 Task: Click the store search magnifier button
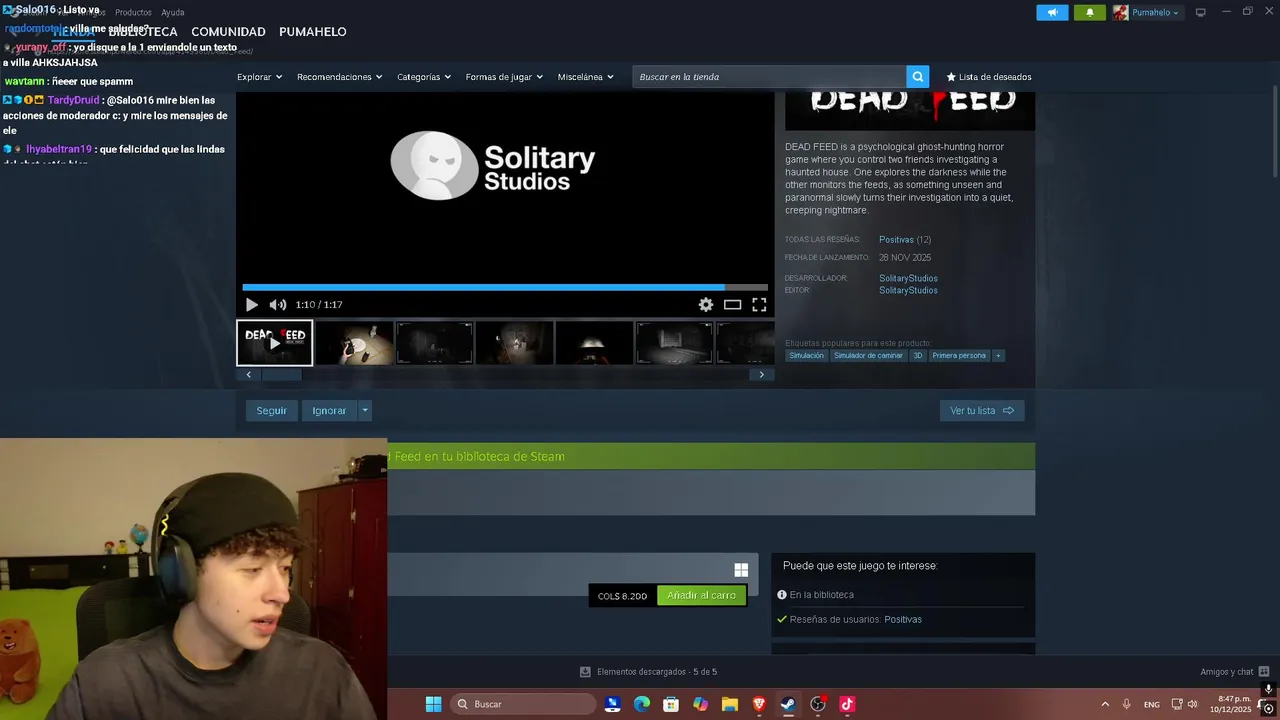(918, 77)
